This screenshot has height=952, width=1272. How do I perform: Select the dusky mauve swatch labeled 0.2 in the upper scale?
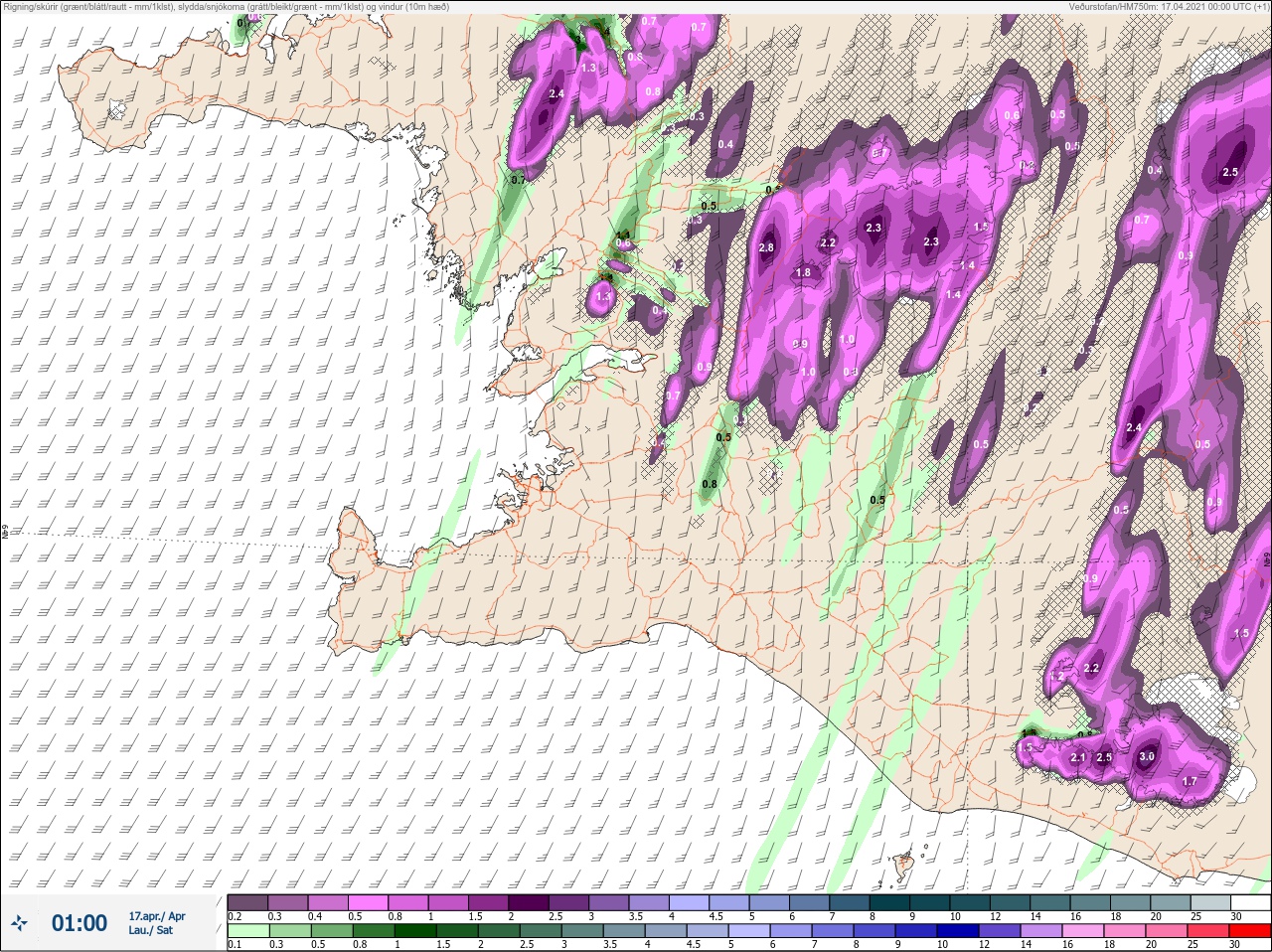click(x=248, y=902)
